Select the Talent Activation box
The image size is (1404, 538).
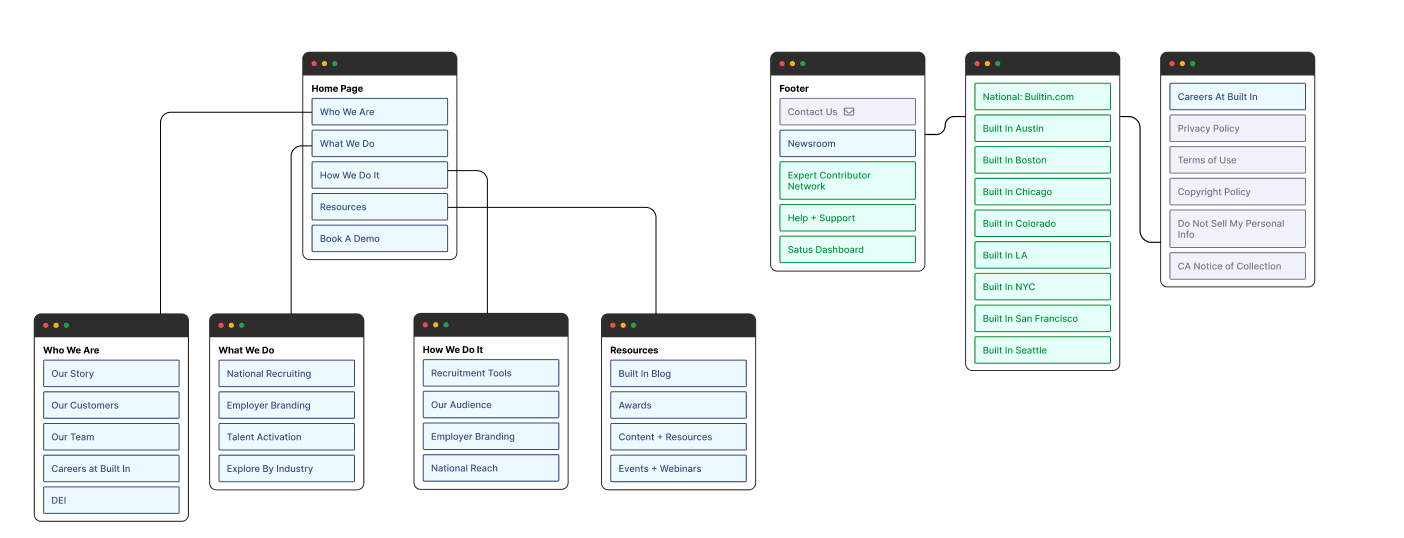coord(287,437)
